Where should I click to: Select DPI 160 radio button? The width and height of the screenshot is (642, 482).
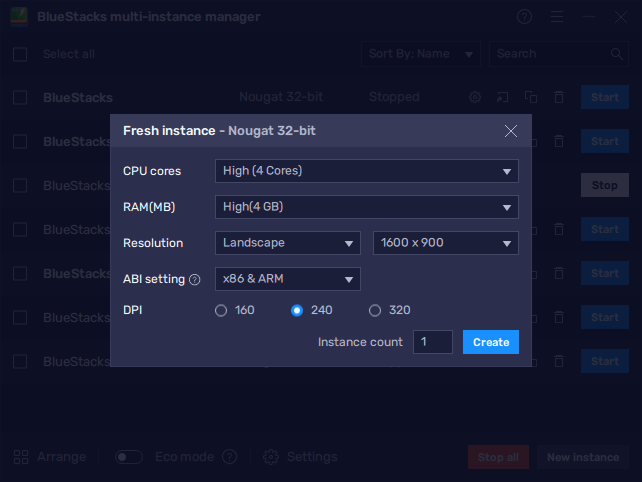(x=221, y=310)
